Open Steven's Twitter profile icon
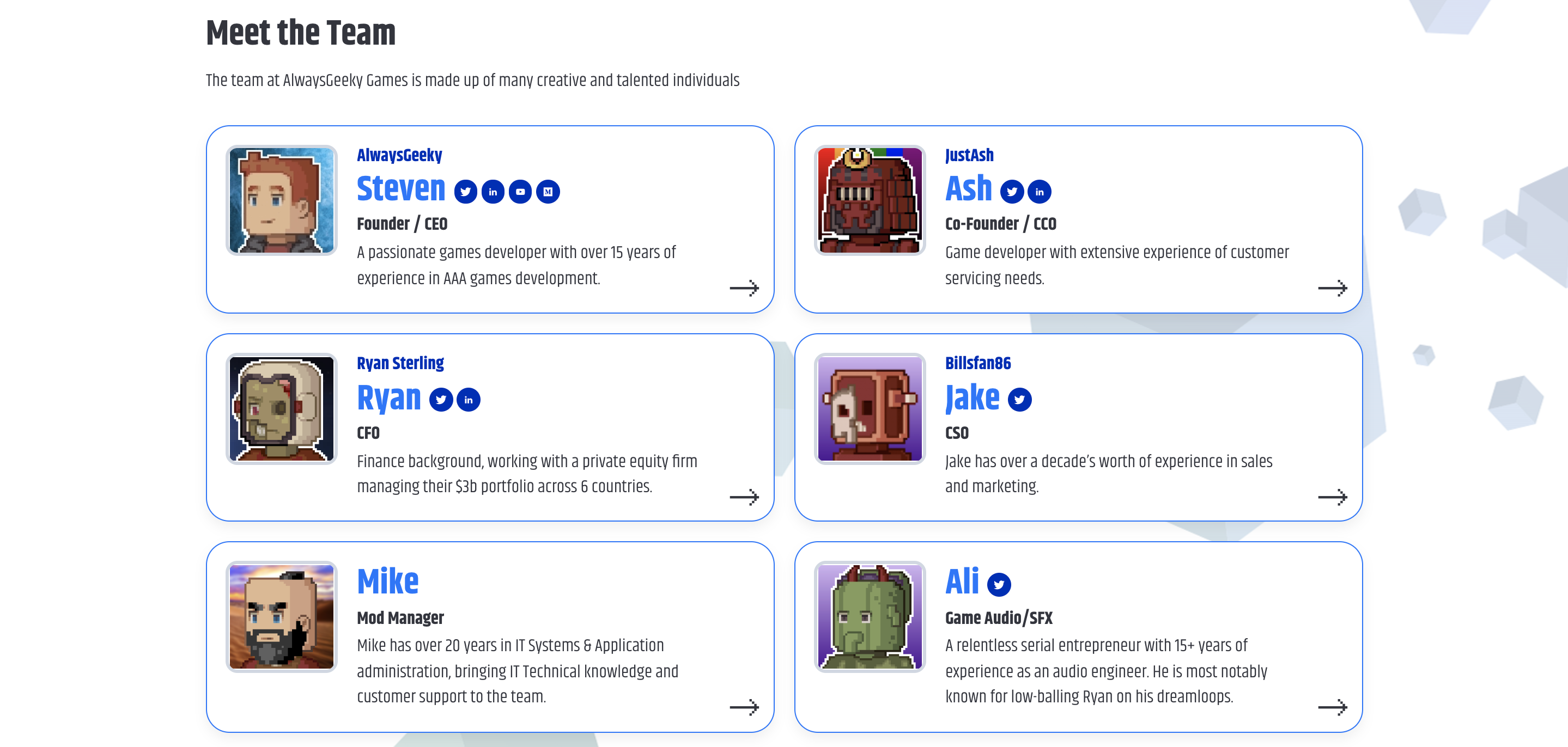Image resolution: width=1568 pixels, height=747 pixels. click(x=465, y=192)
